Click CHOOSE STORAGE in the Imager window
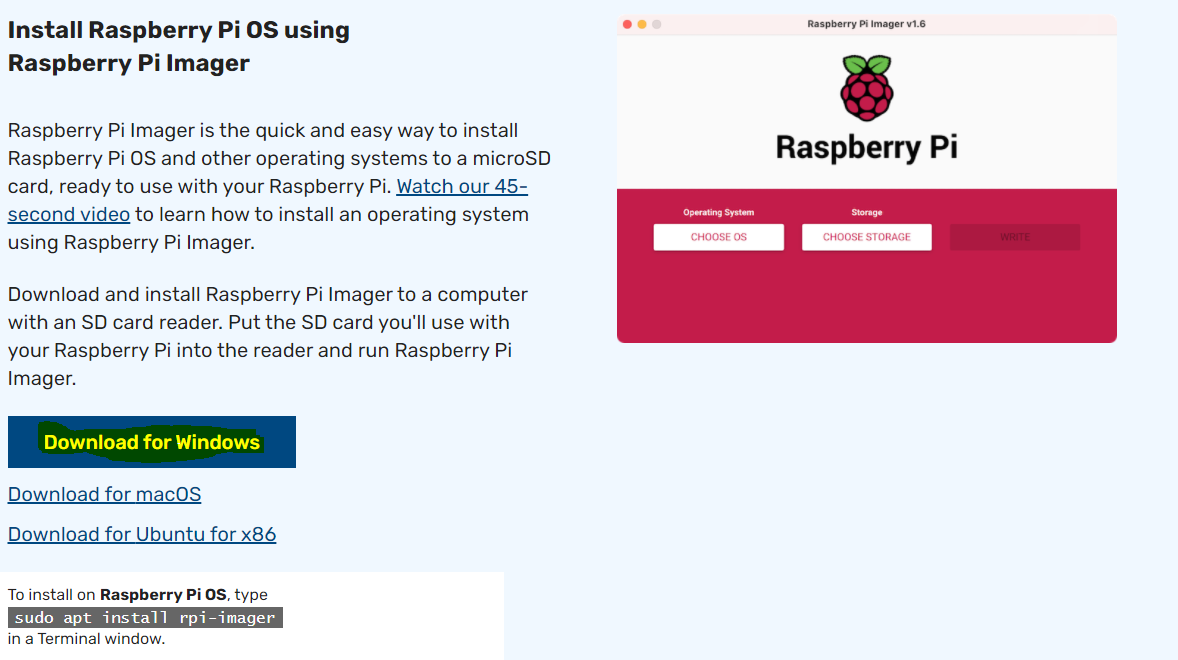Viewport: 1178px width, 660px height. click(x=867, y=237)
